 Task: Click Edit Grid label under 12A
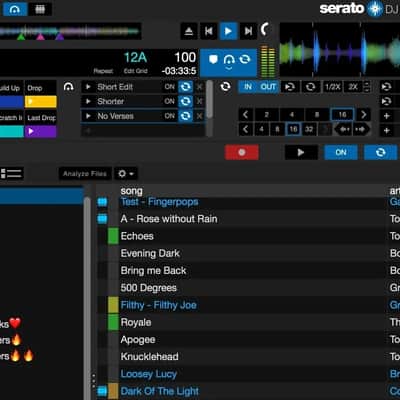[136, 71]
